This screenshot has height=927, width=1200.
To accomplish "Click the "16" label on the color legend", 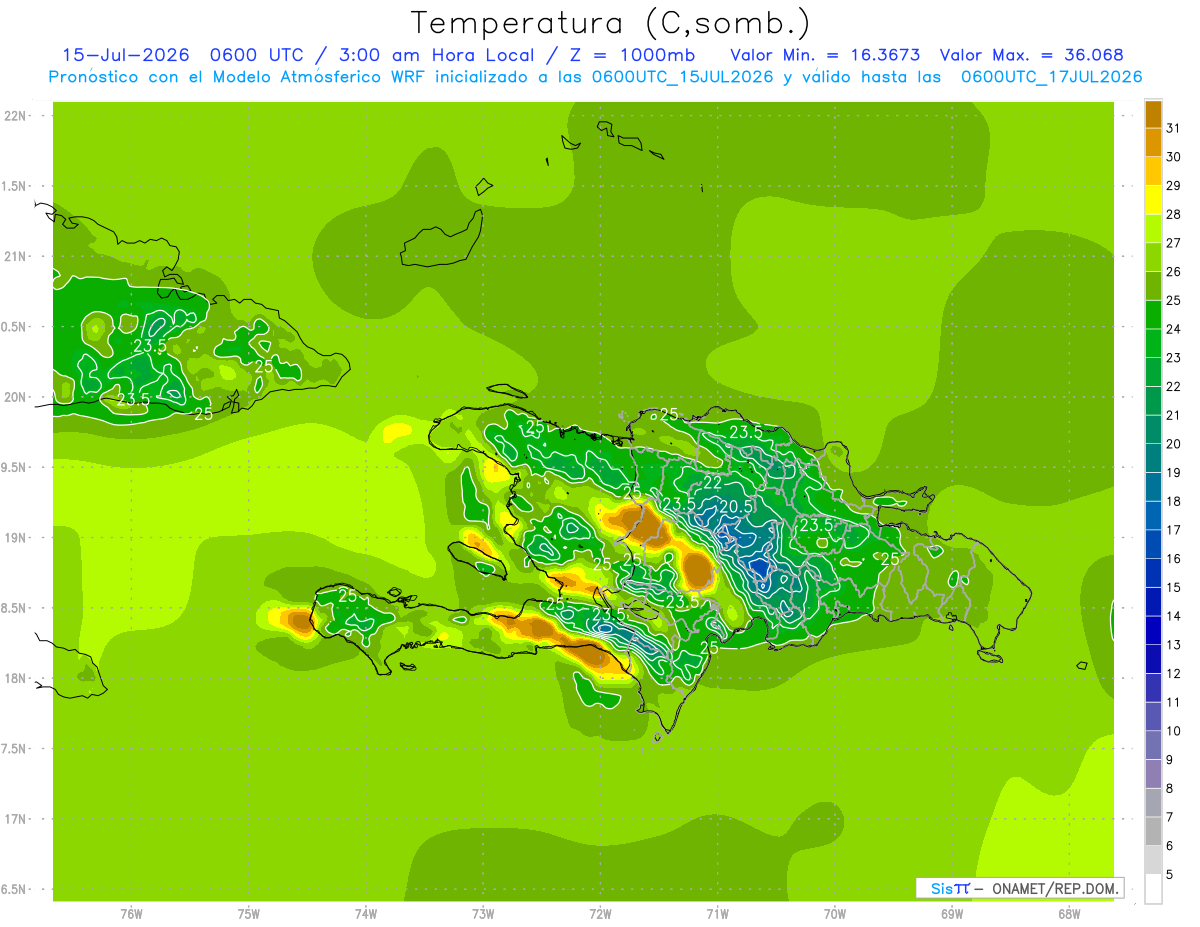I will [x=1173, y=559].
